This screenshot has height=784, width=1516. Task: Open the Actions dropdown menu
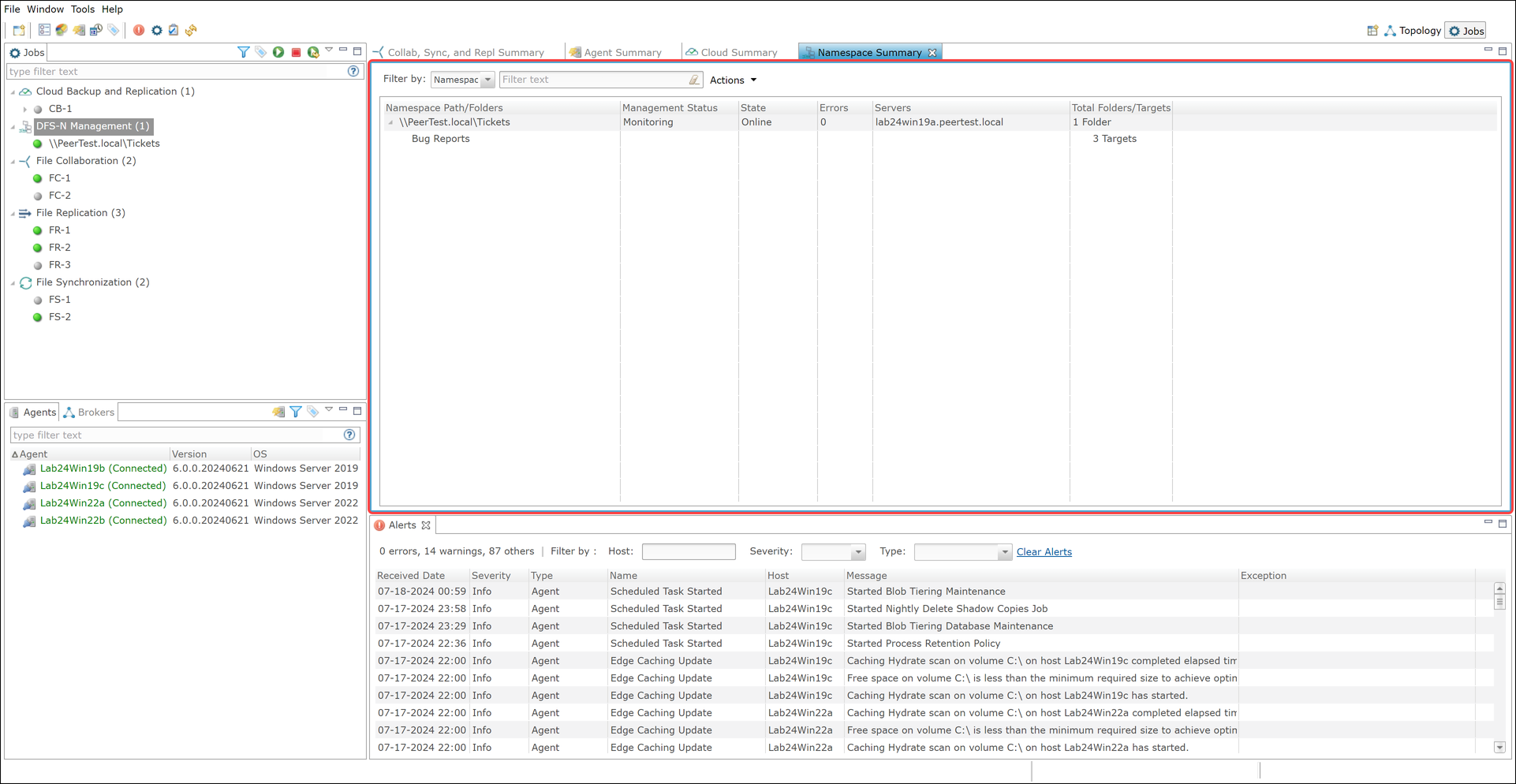tap(733, 80)
